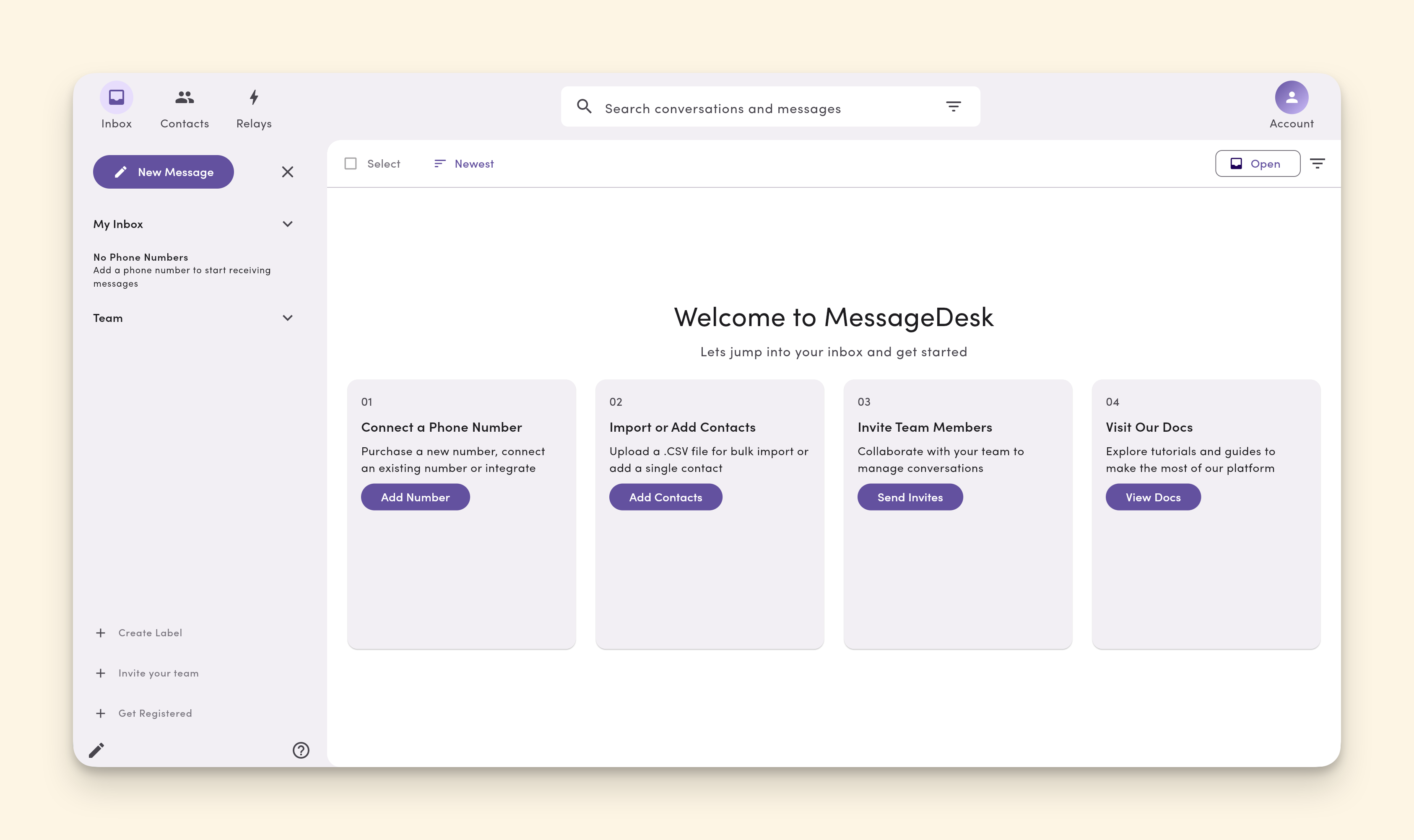Viewport: 1414px width, 840px height.
Task: Click the Add Number button
Action: pyautogui.click(x=415, y=496)
